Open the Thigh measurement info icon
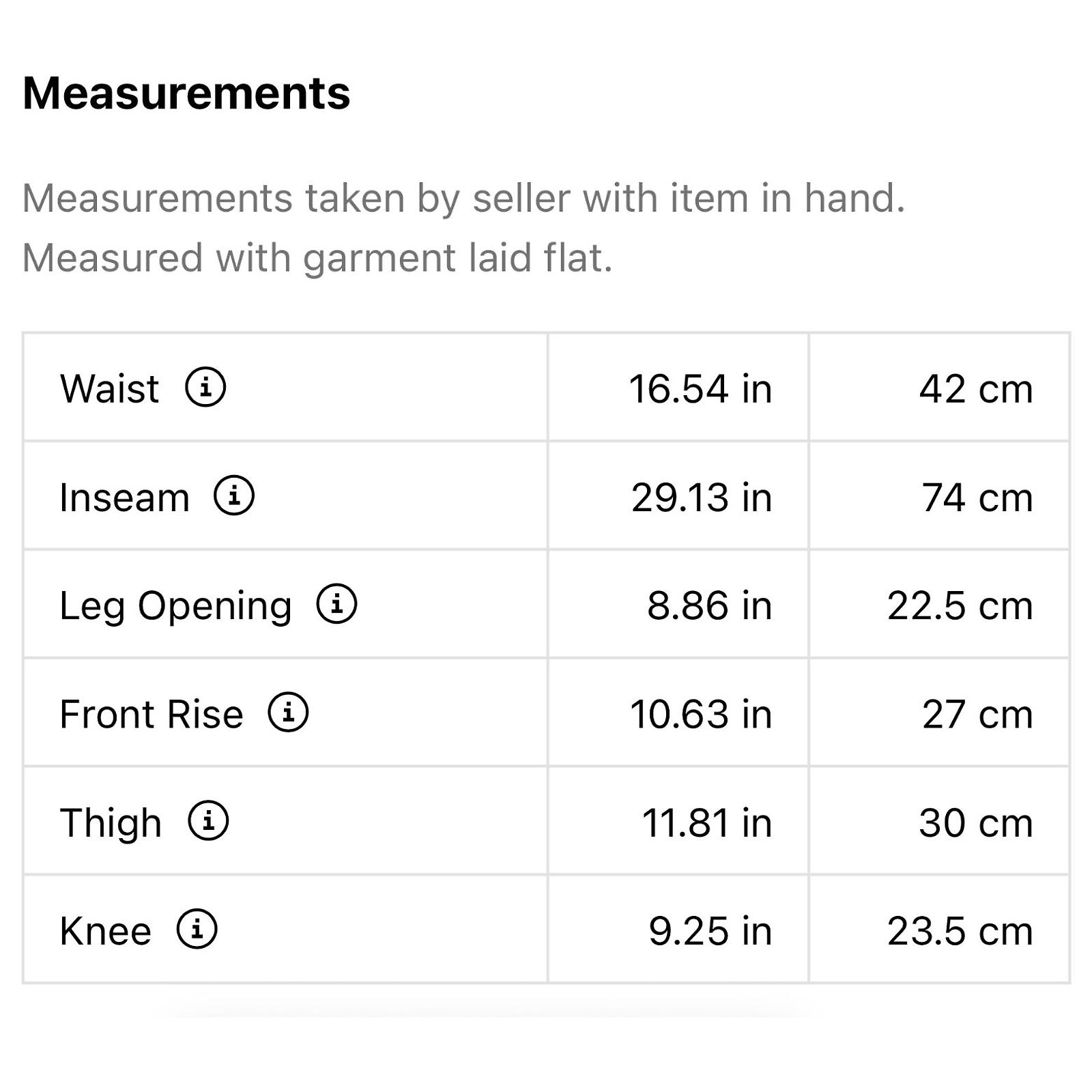Image resolution: width=1092 pixels, height=1092 pixels. click(x=208, y=821)
